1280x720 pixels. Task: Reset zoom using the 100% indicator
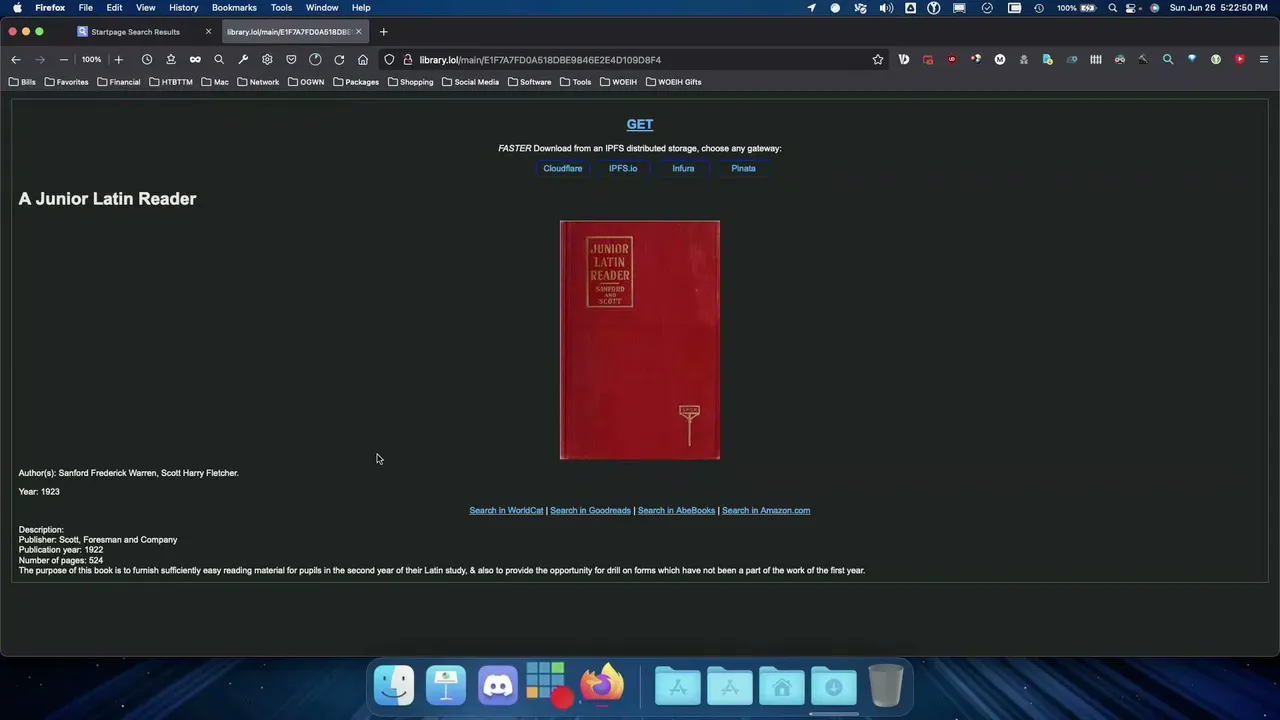coord(91,60)
